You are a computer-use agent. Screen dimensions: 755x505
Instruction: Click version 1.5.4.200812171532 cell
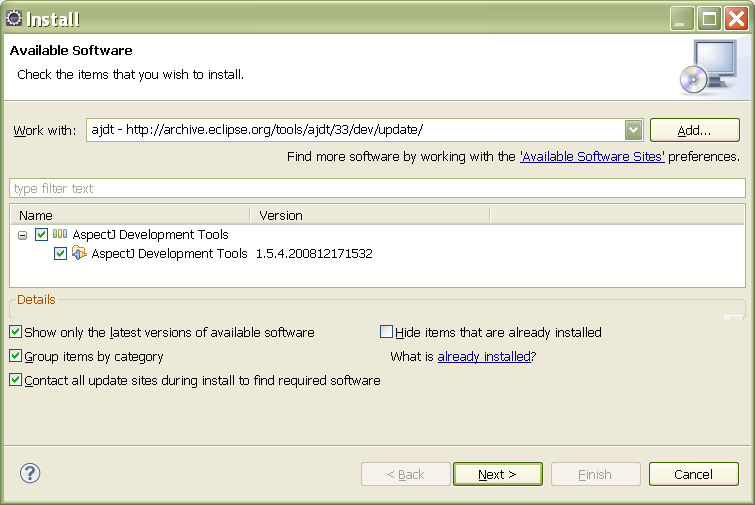pyautogui.click(x=314, y=253)
